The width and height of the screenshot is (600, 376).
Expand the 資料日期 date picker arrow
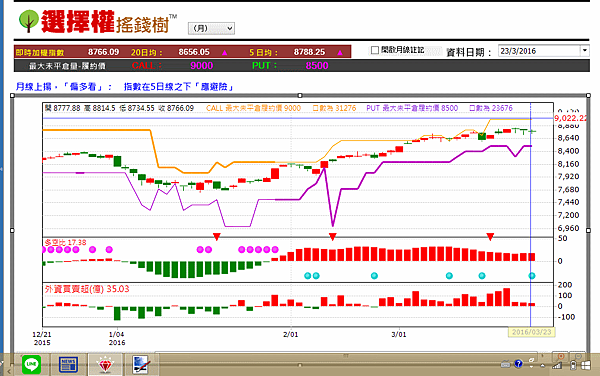pyautogui.click(x=585, y=50)
